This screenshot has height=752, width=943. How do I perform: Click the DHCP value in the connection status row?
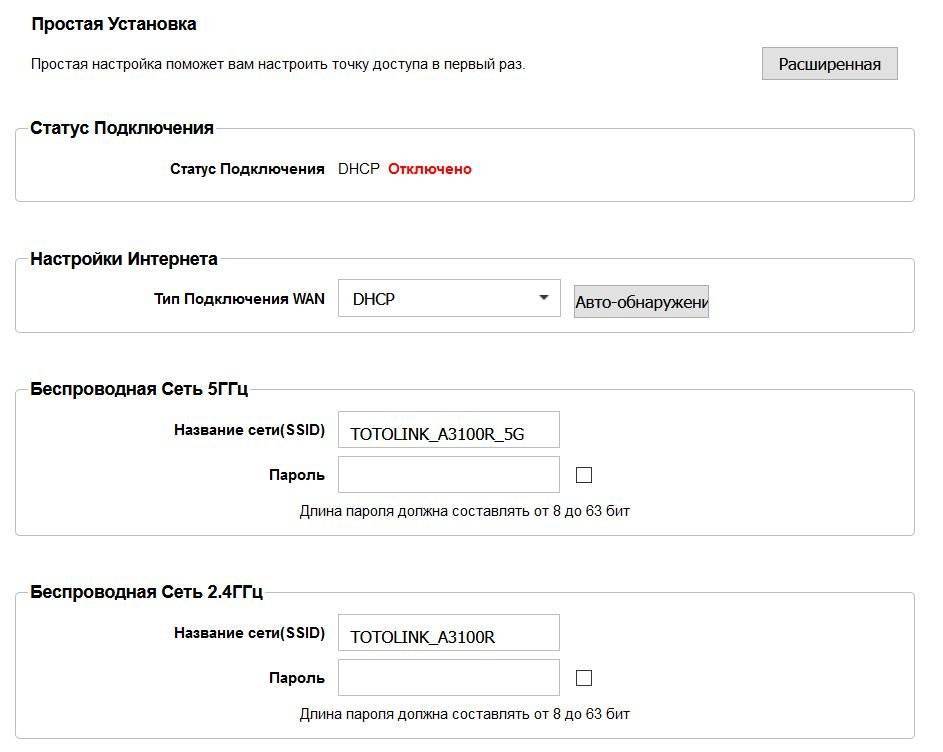pyautogui.click(x=358, y=169)
